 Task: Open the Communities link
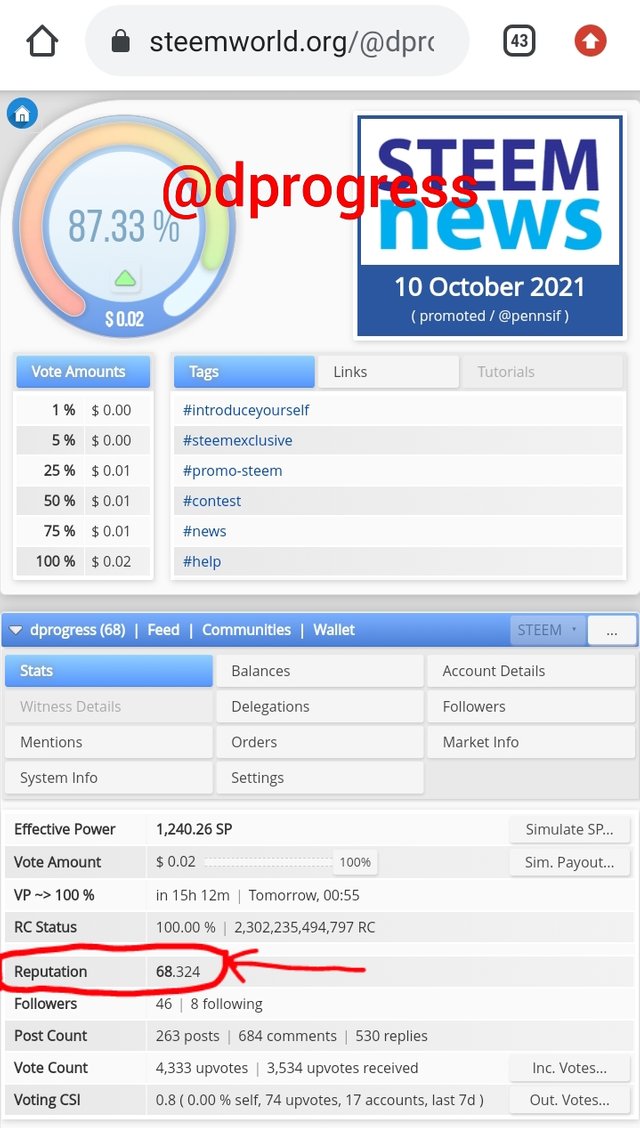click(247, 630)
